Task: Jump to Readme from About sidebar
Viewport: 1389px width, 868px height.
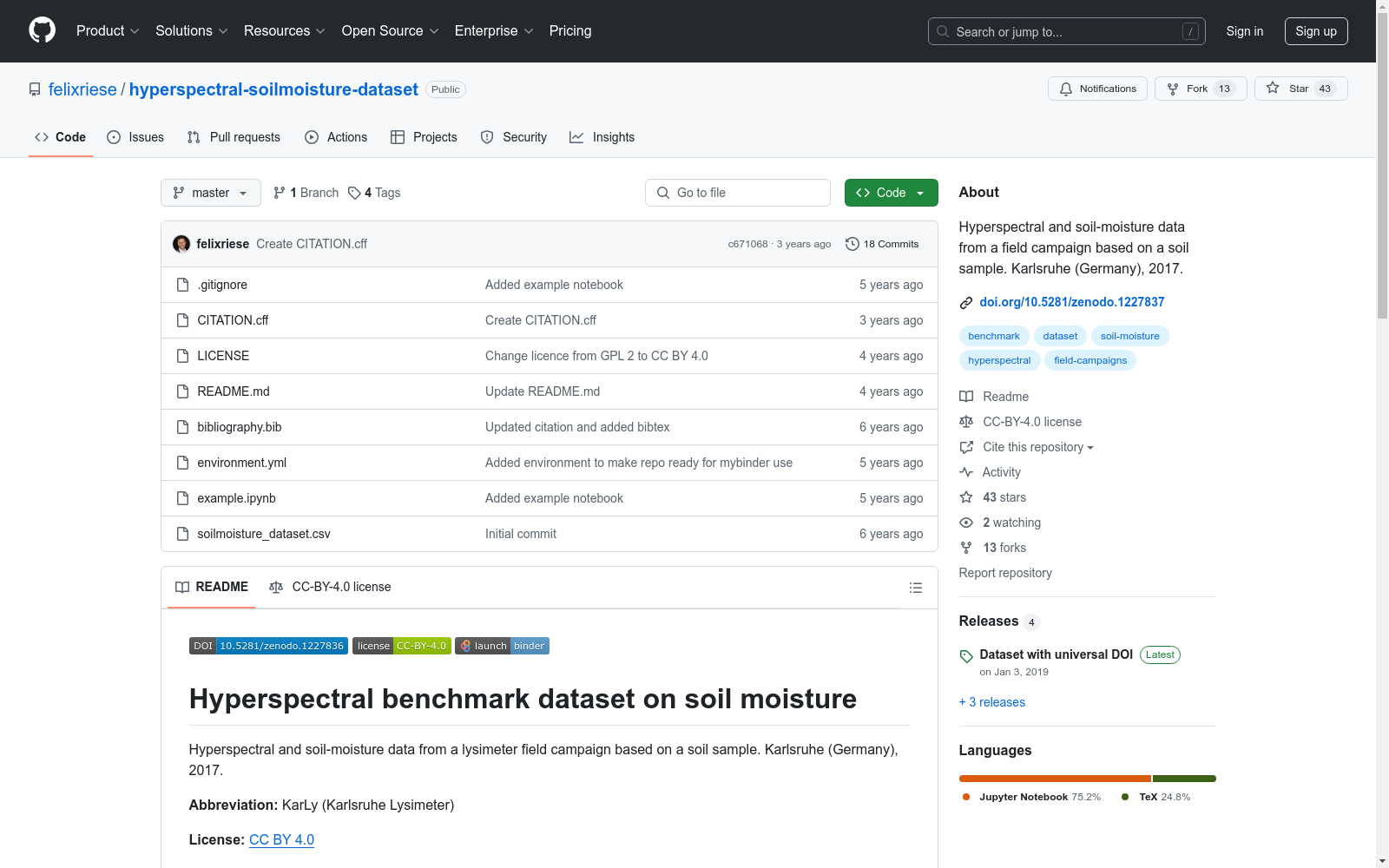Action: 994,397
